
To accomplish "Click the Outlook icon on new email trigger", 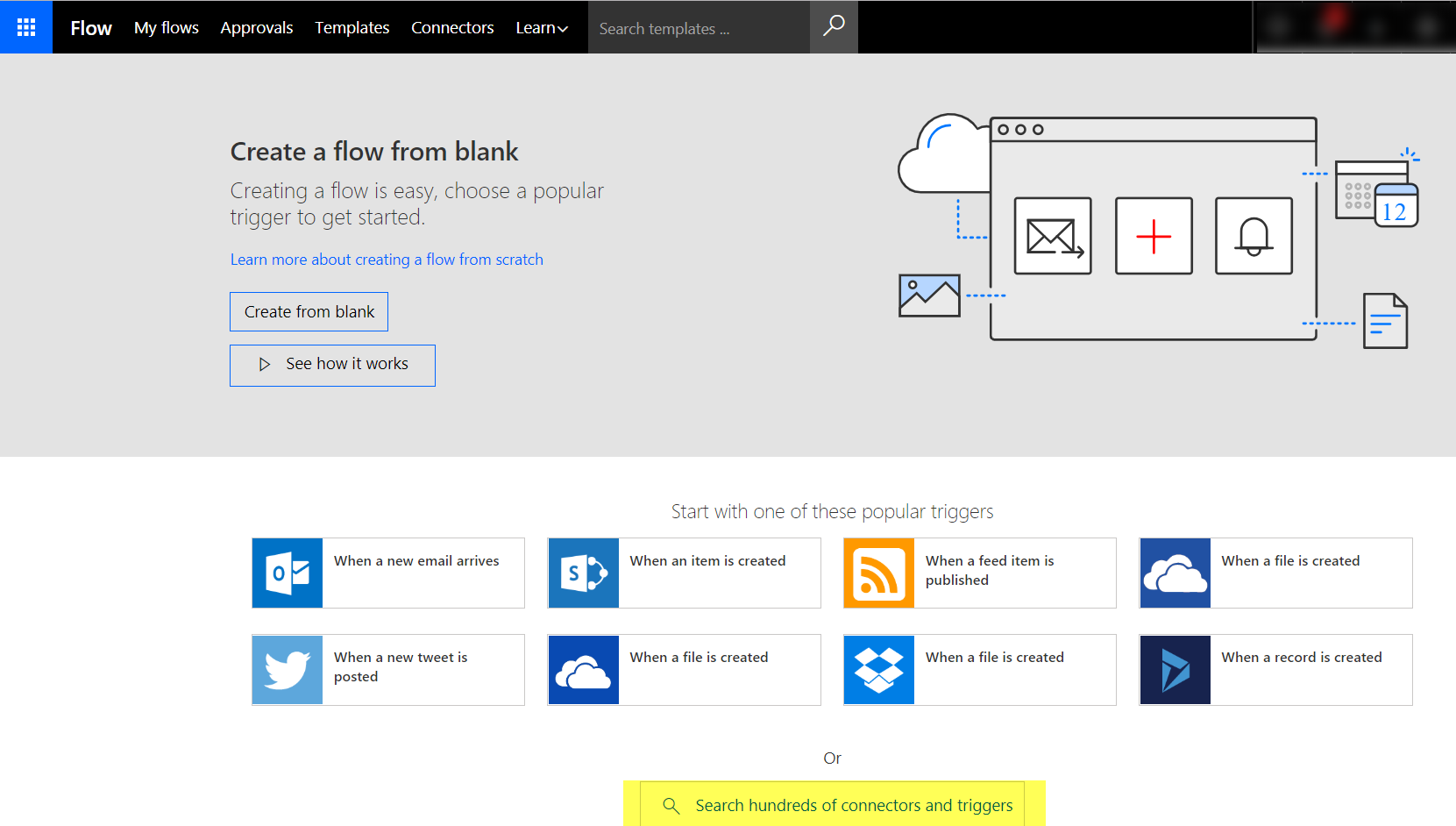I will (x=288, y=573).
